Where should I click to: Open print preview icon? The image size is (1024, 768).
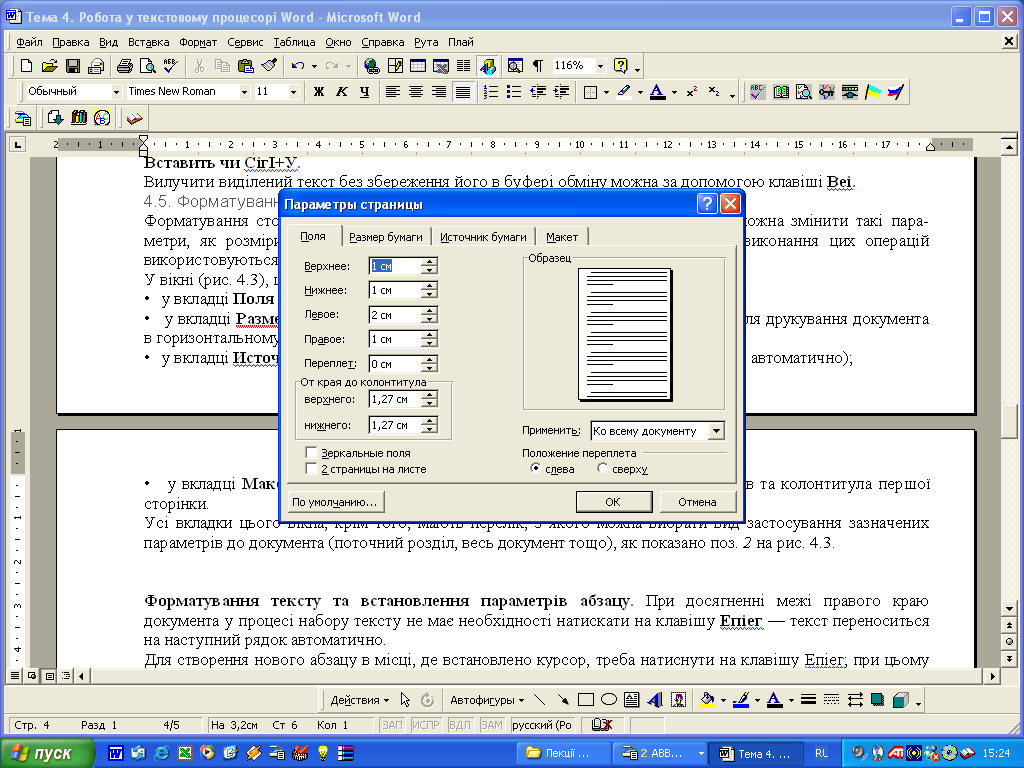click(148, 66)
